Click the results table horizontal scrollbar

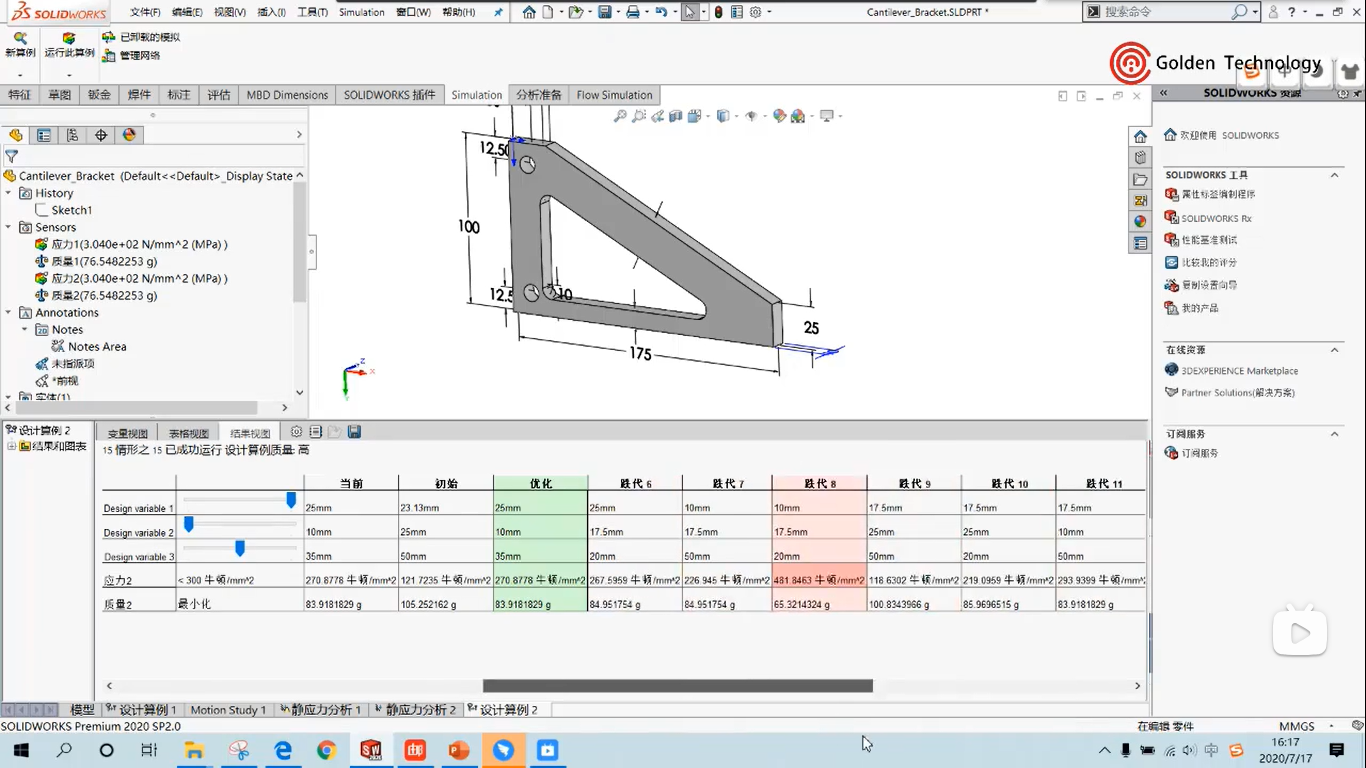[677, 686]
